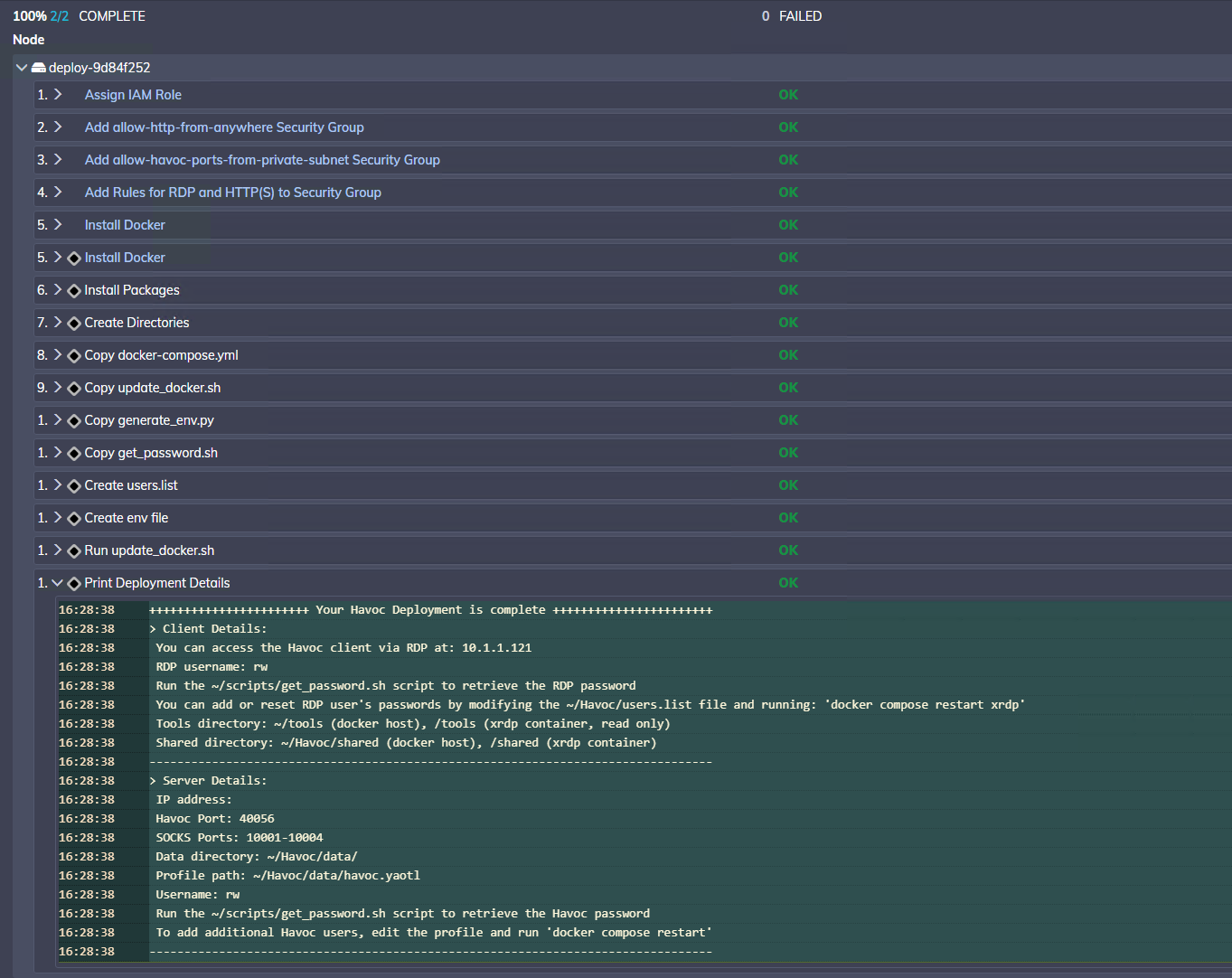Click the diamond icon beside Print Deployment Details
Screen dimensions: 1232x978
[x=74, y=584]
